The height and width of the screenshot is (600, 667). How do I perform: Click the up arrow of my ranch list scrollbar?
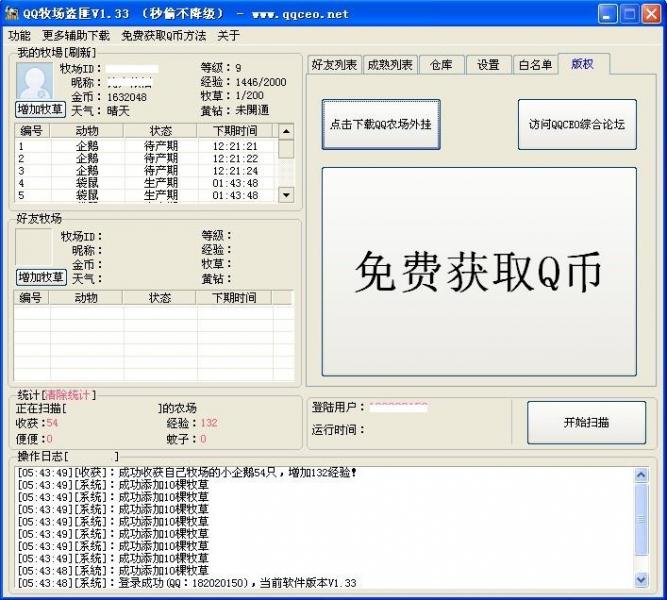click(x=286, y=131)
